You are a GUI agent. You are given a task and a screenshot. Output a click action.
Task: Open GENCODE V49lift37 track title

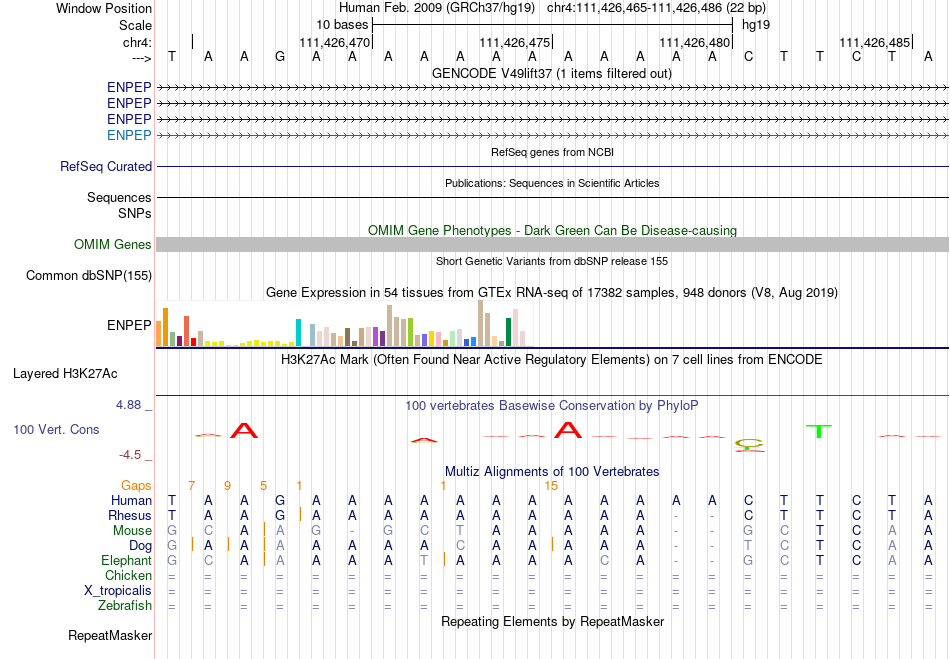point(552,73)
